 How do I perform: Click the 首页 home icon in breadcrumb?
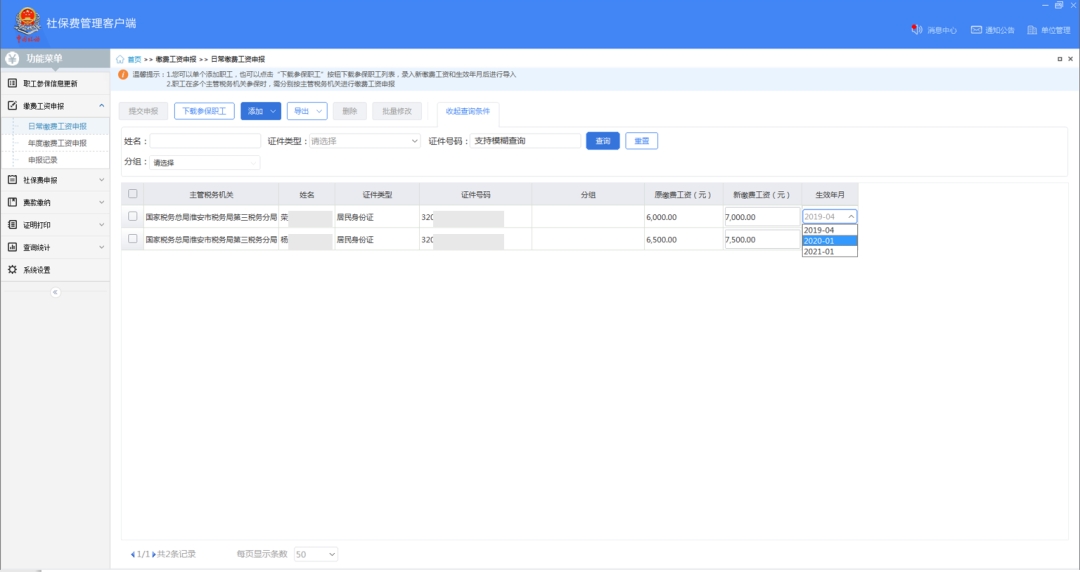coord(121,60)
